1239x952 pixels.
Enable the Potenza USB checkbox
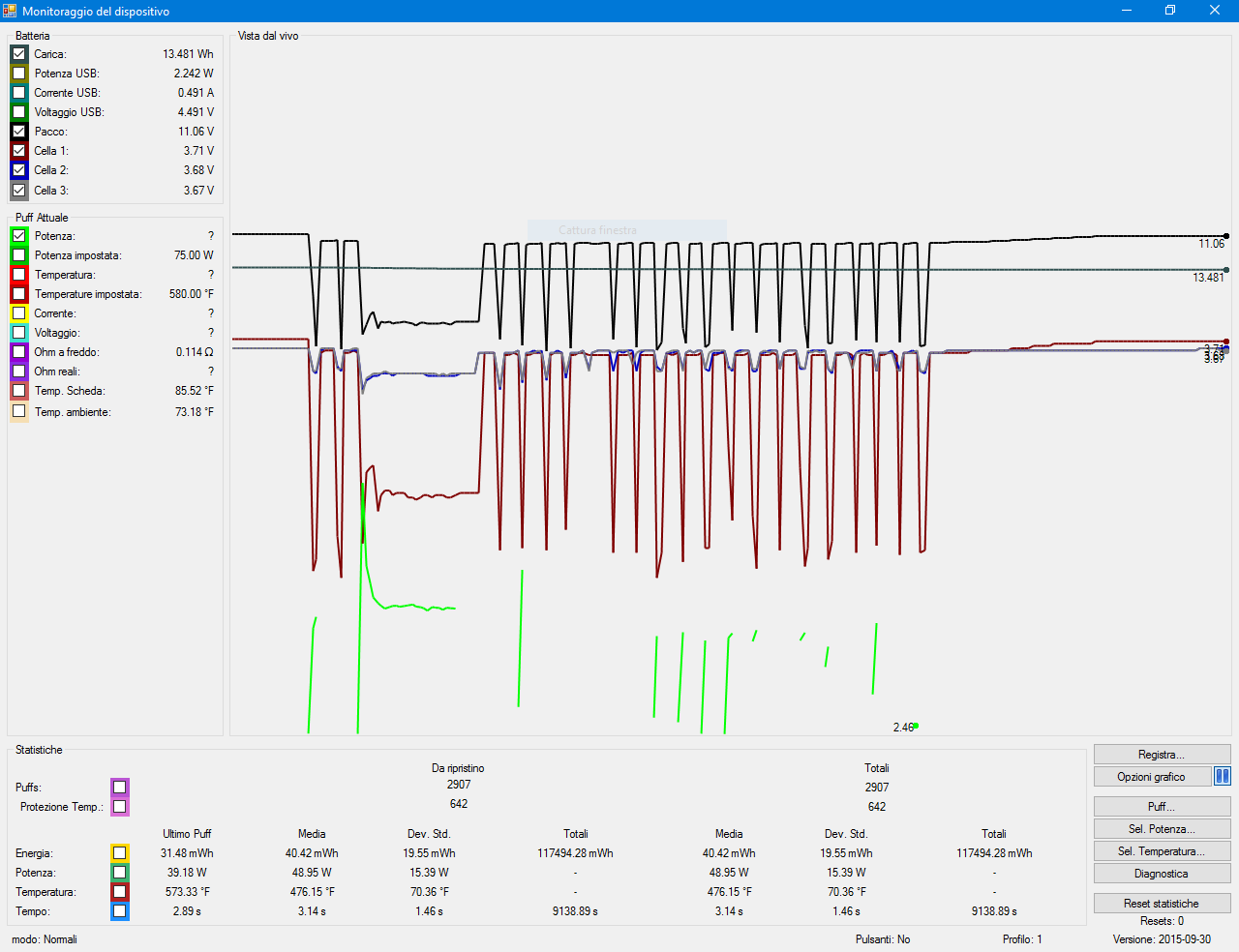point(19,74)
